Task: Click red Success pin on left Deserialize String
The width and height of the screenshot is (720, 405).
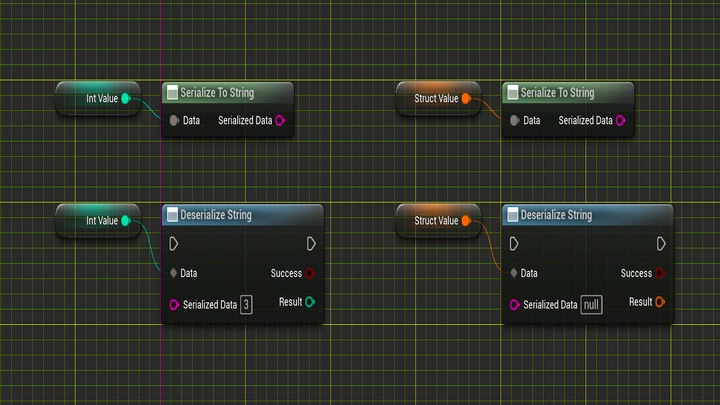Action: point(310,273)
